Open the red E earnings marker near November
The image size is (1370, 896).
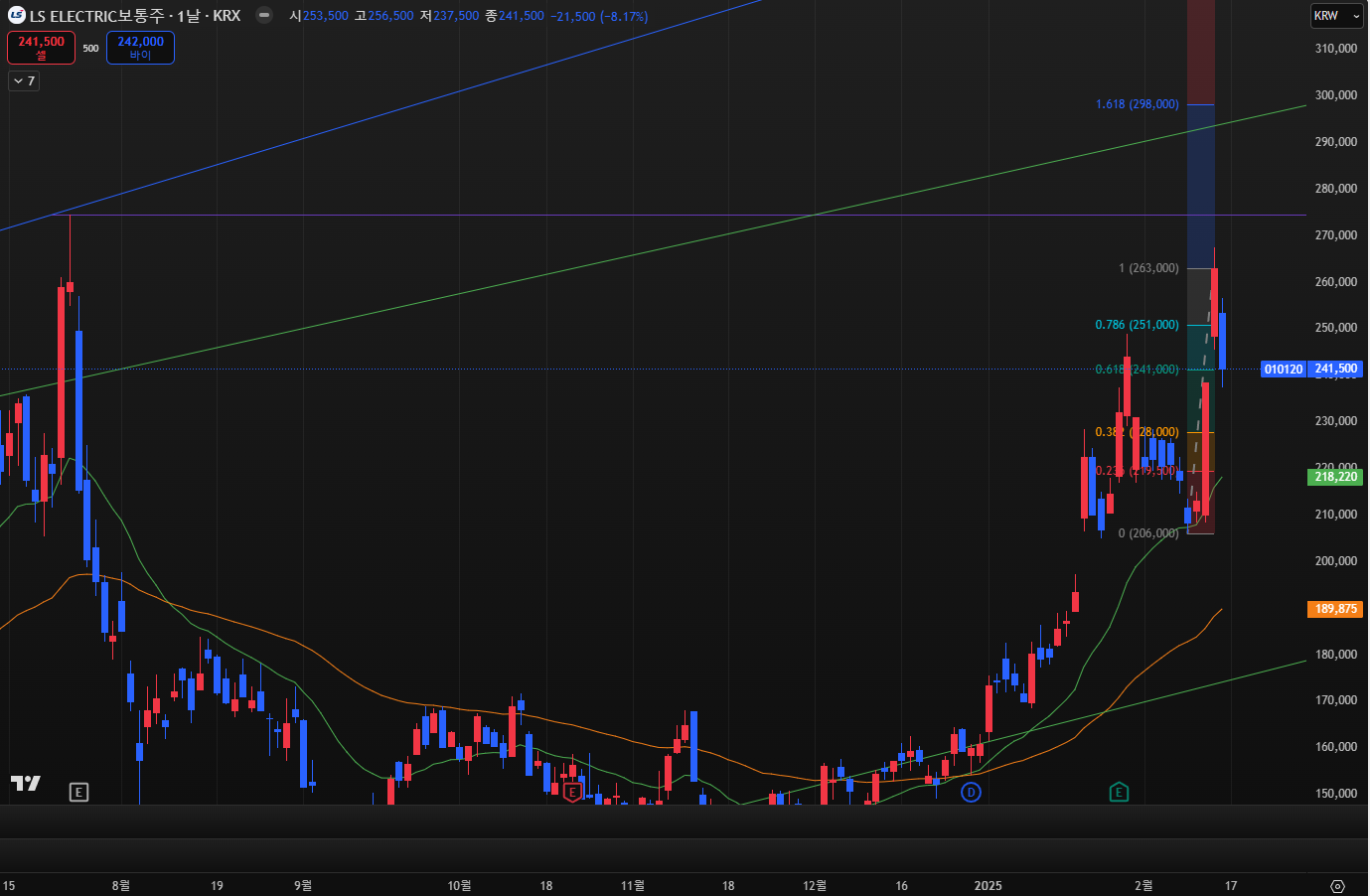tap(572, 792)
